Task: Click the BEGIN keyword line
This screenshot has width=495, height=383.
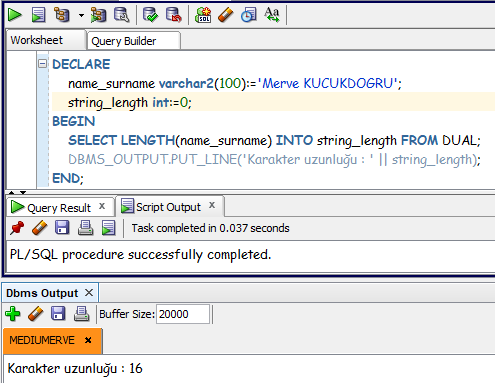Action: [74, 121]
